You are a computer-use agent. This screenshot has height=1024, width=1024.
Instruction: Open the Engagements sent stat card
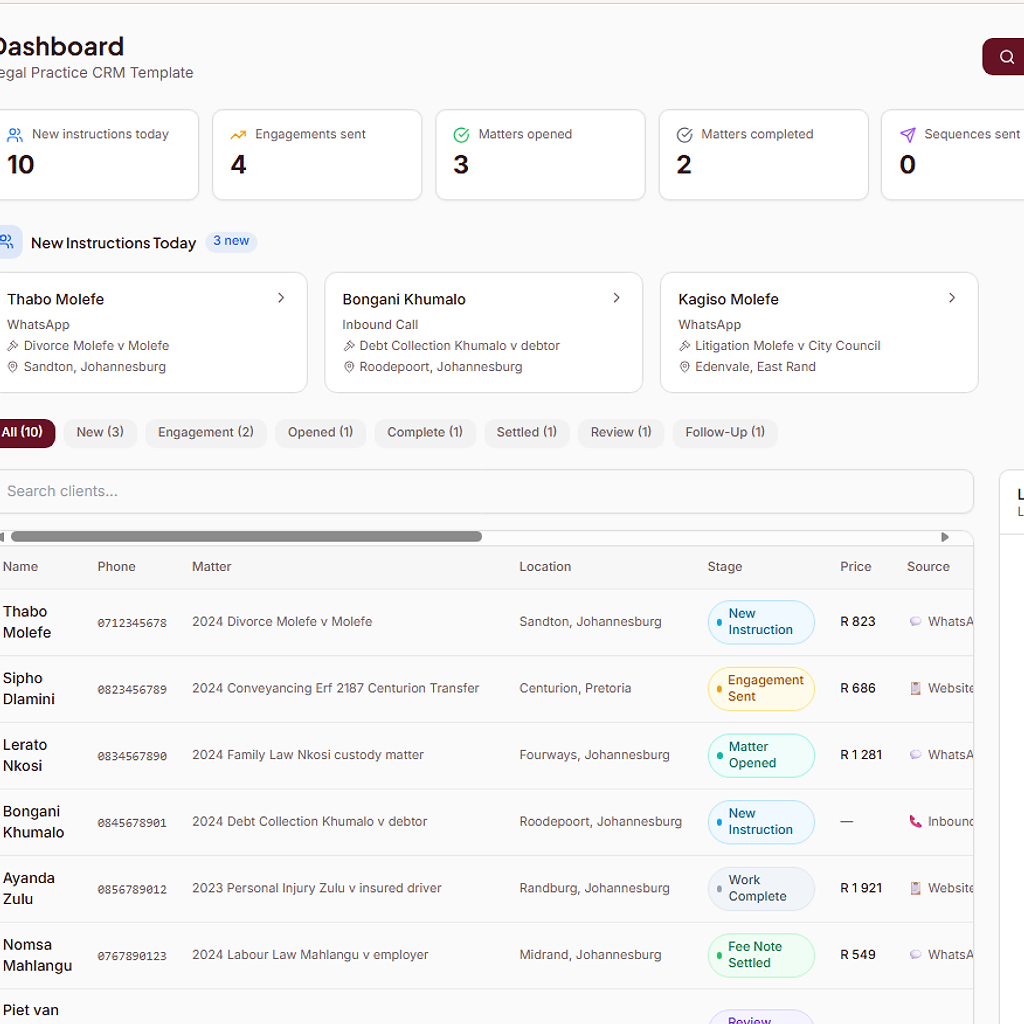click(317, 155)
